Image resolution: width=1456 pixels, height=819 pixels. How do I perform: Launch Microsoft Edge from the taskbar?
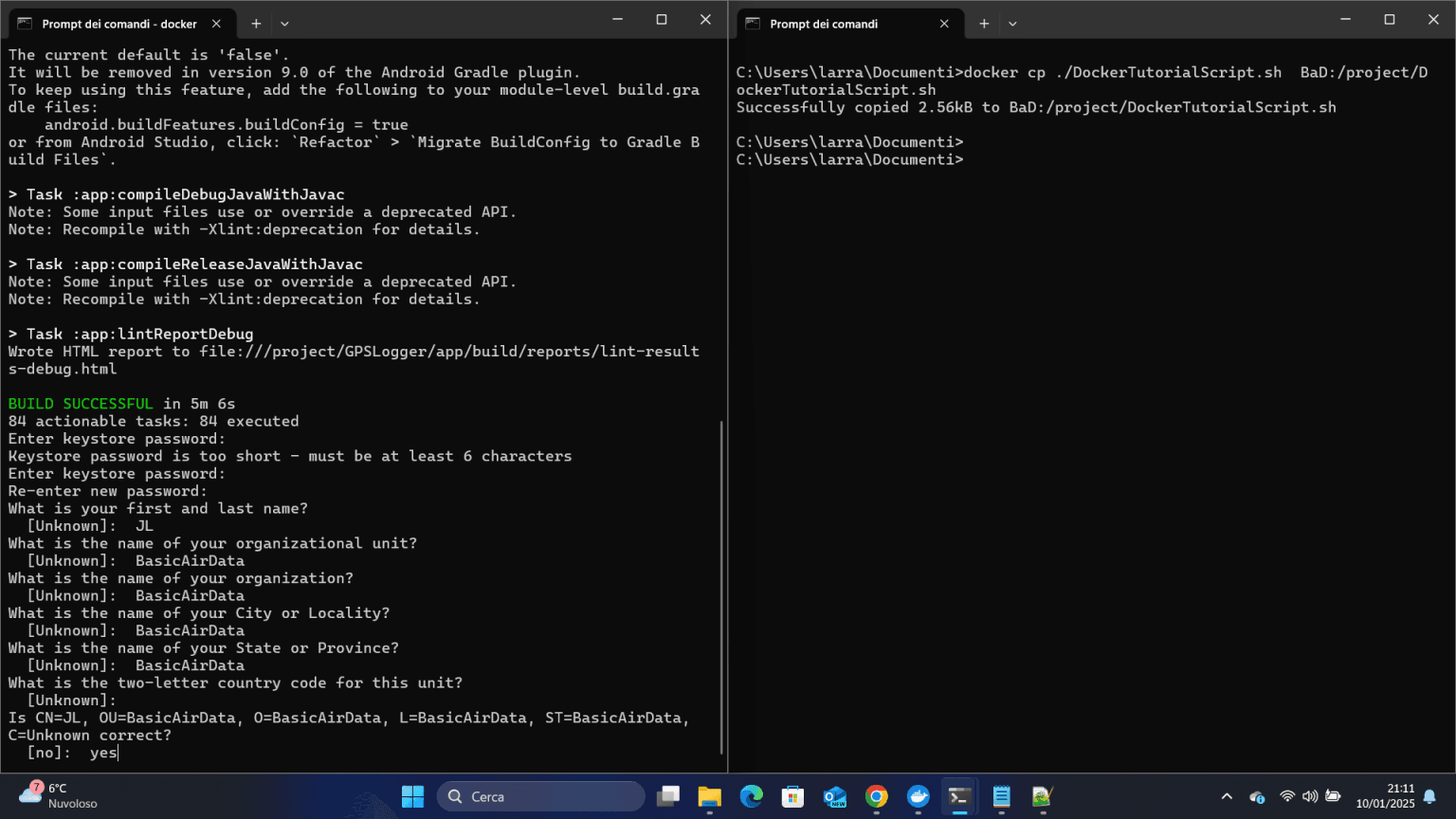pos(751,796)
